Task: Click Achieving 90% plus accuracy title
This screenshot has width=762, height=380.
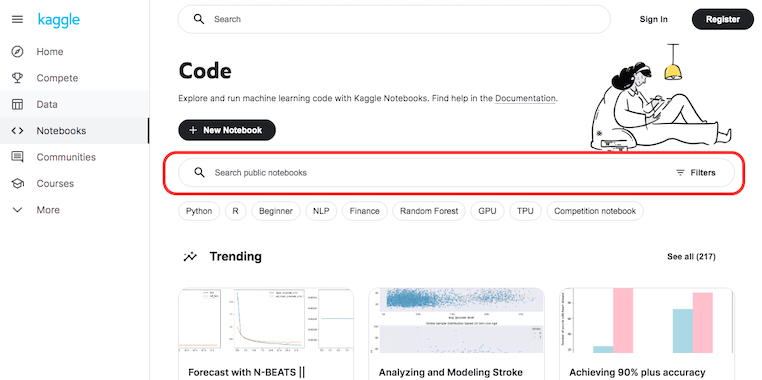Action: pos(637,373)
